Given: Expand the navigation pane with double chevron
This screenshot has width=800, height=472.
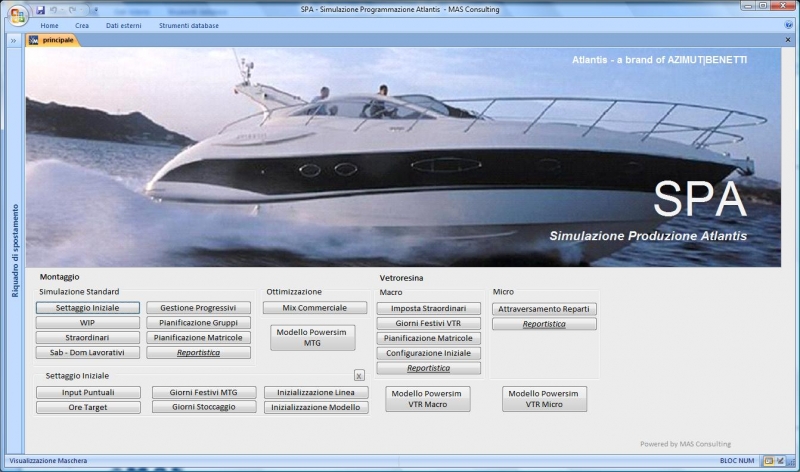Looking at the screenshot, I should (14, 41).
